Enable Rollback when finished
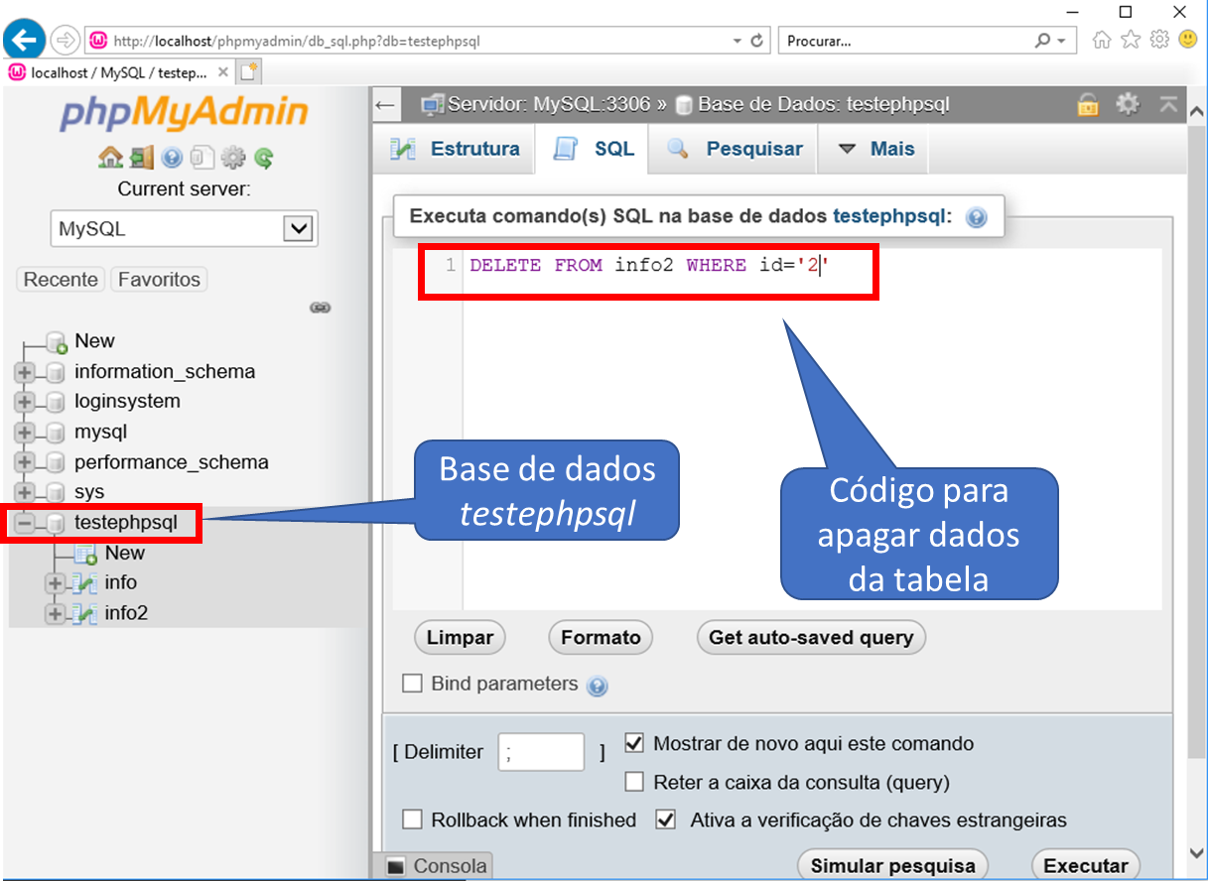The image size is (1208, 881). 412,820
